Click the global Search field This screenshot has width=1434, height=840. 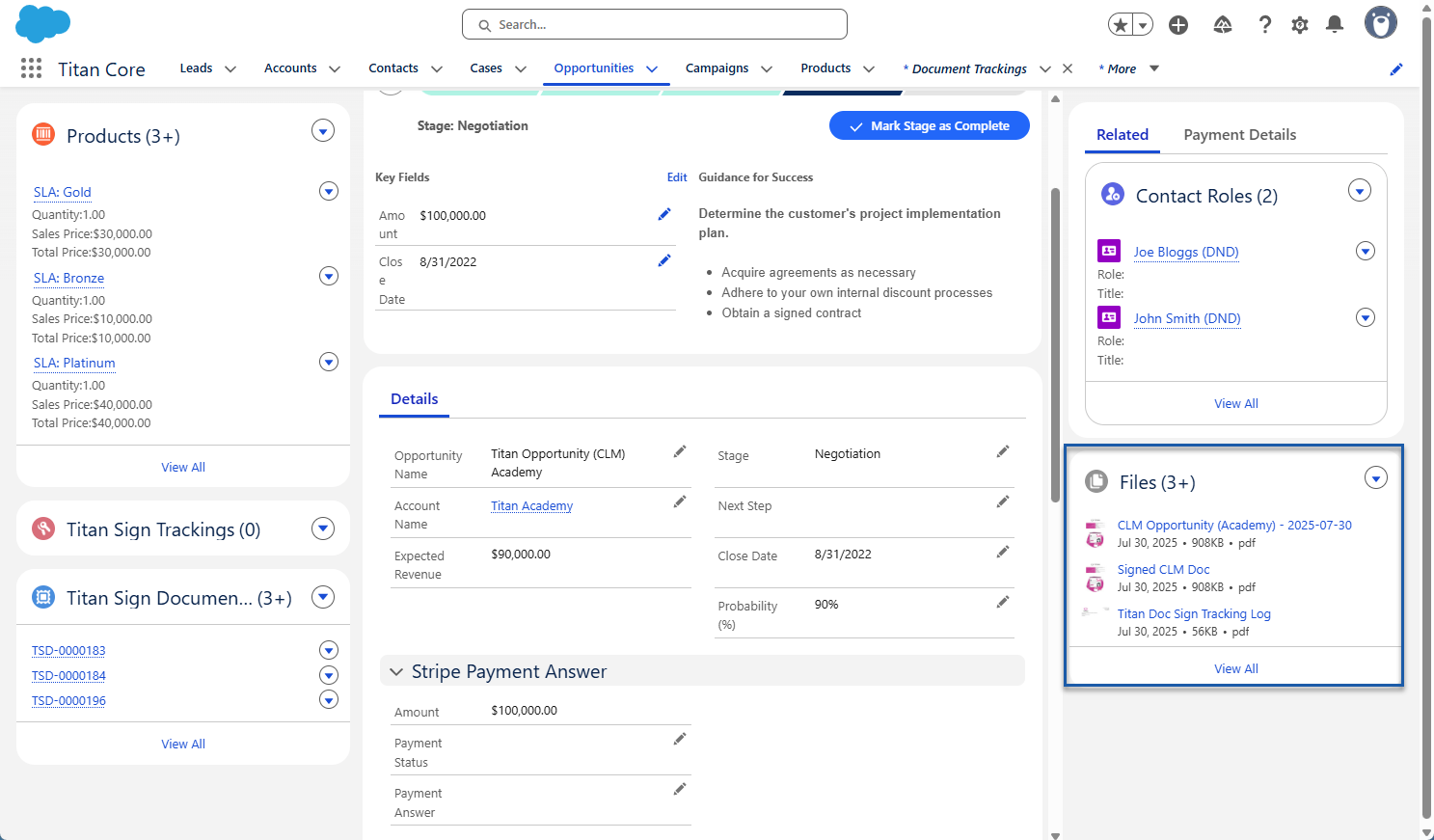point(654,24)
